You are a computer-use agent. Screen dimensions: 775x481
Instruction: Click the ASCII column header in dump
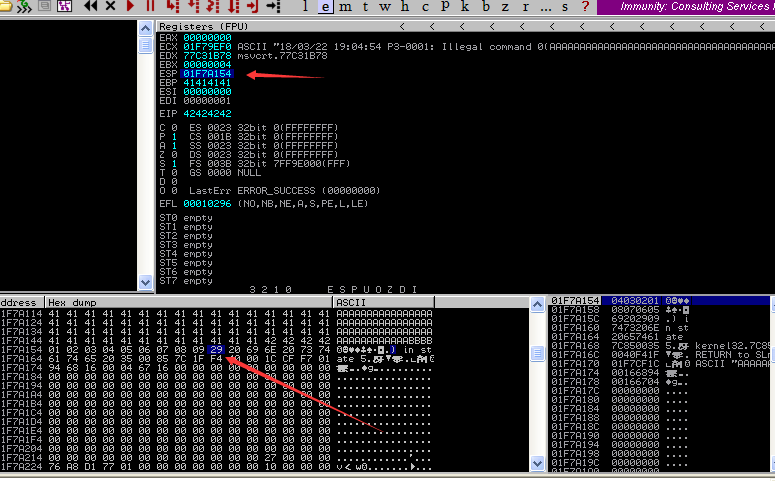click(384, 303)
